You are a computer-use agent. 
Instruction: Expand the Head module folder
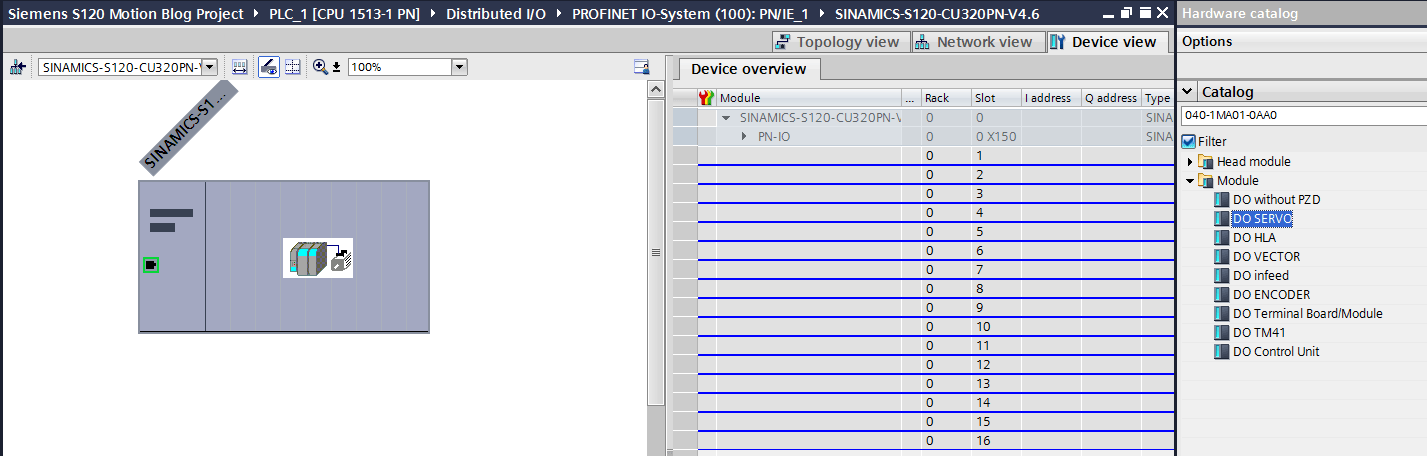click(1190, 162)
